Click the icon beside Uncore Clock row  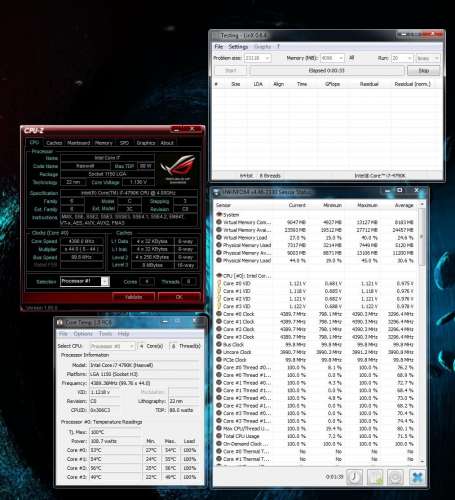click(219, 352)
